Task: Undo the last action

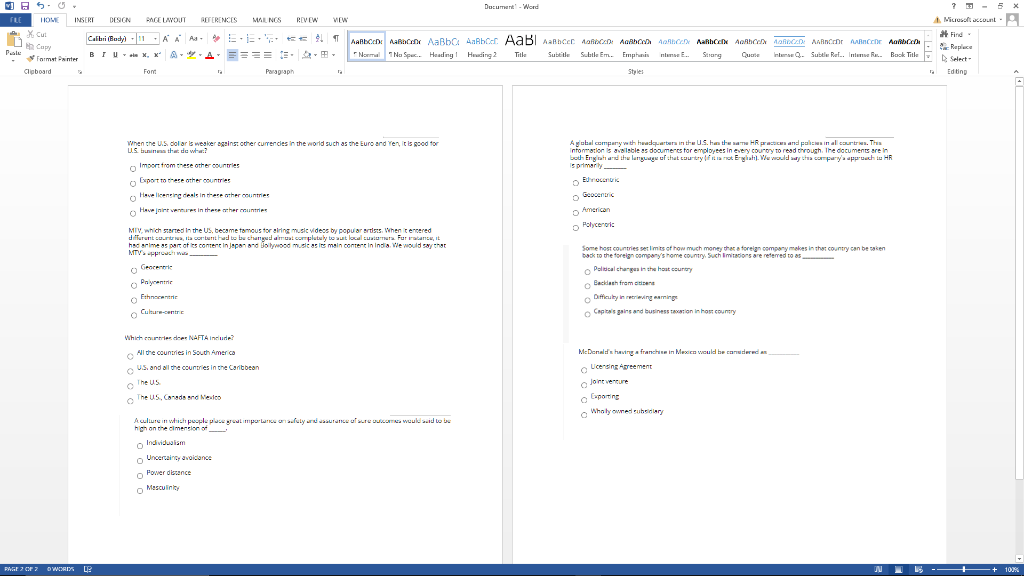Action: (40, 6)
